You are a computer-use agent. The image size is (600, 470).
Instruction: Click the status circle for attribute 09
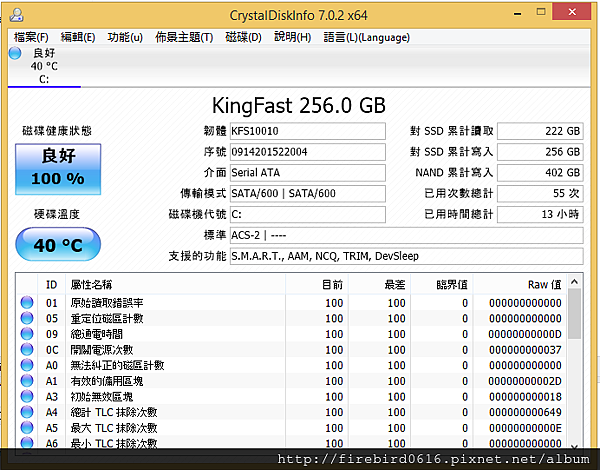point(27,334)
